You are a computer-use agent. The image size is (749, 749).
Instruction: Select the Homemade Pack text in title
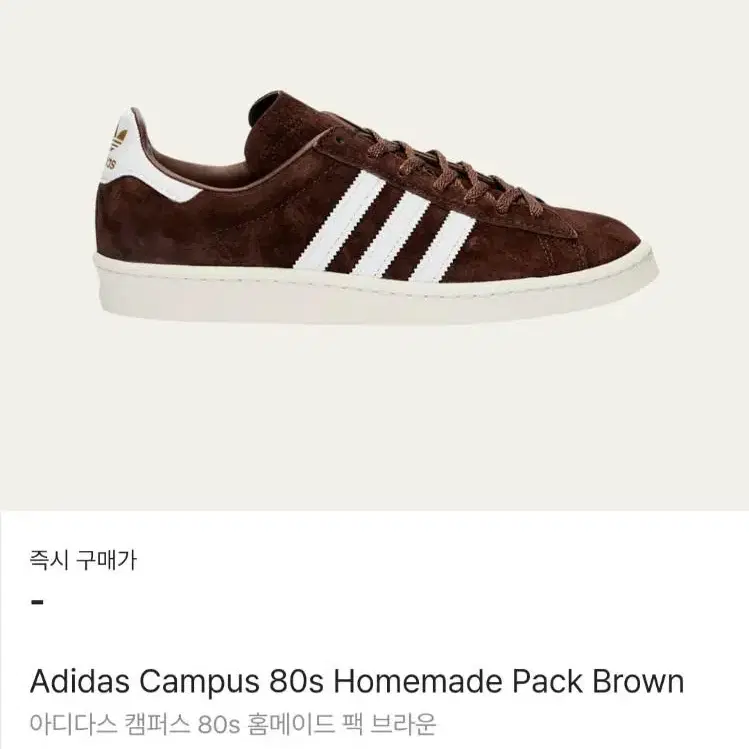tap(458, 681)
